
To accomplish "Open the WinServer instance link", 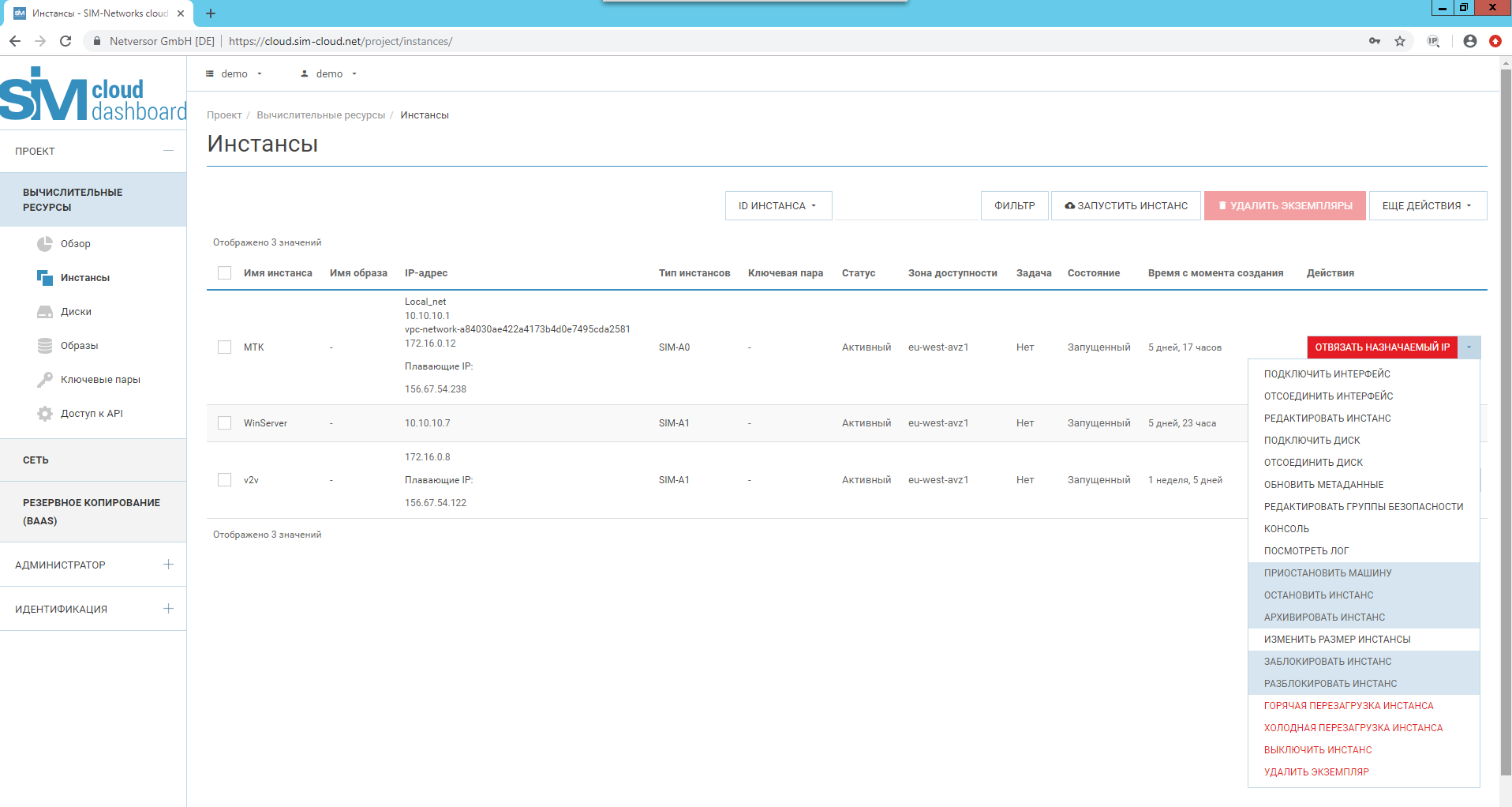I will coord(265,423).
